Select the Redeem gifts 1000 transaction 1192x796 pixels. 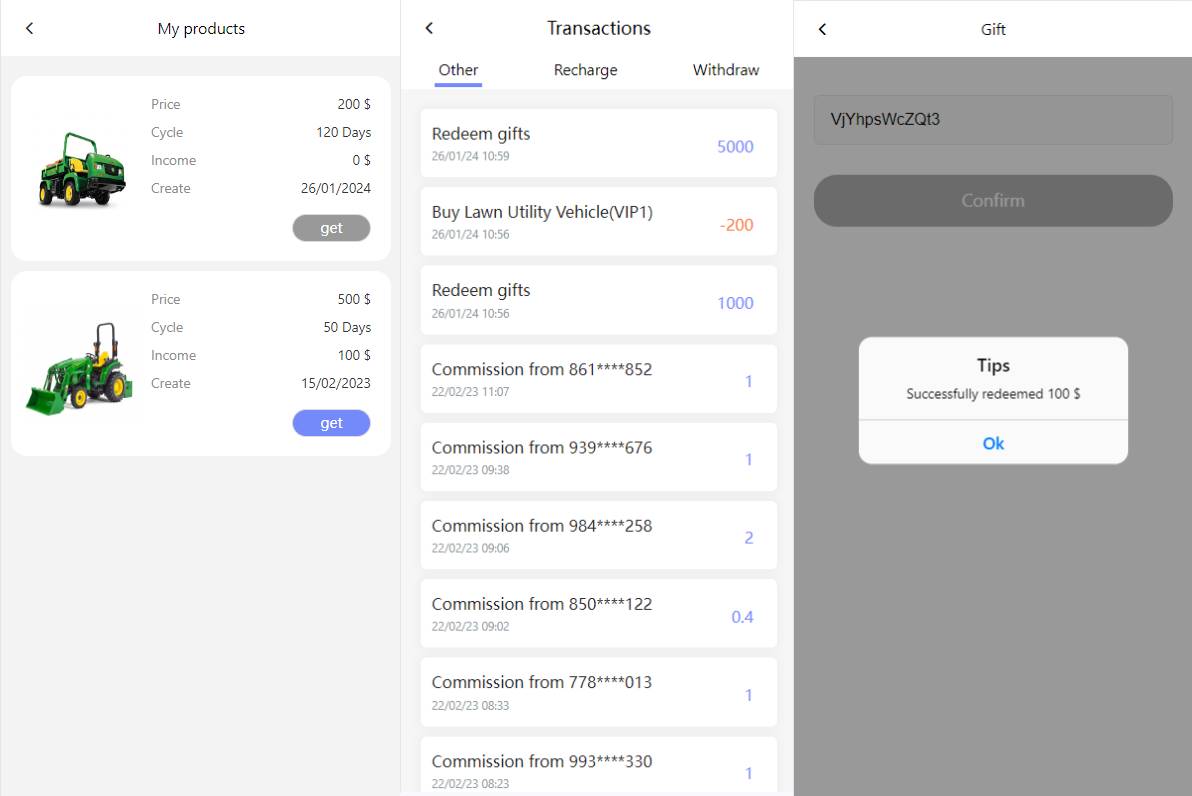pos(598,299)
